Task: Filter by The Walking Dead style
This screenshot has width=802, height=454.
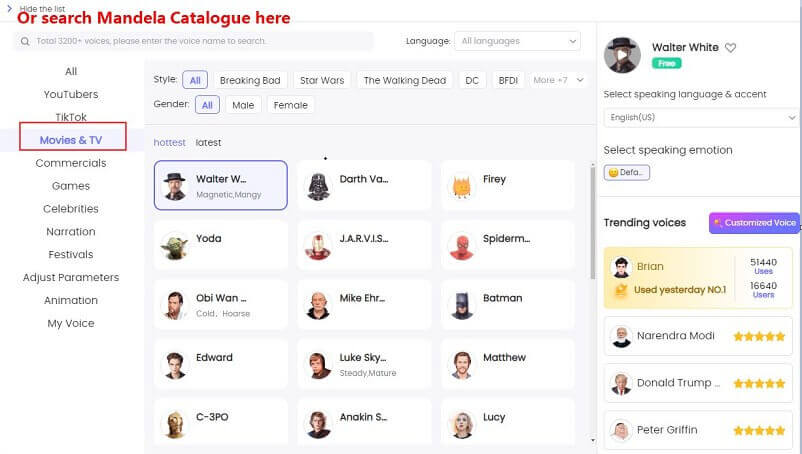Action: pyautogui.click(x=405, y=80)
